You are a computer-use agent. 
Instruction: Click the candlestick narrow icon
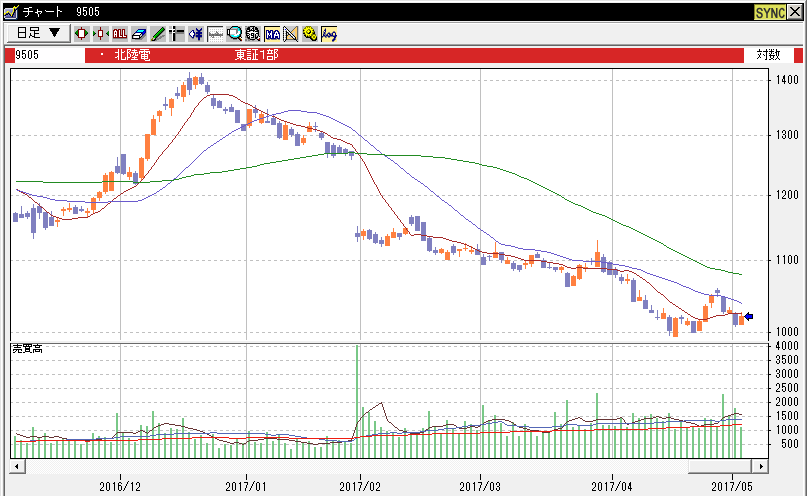[100, 33]
